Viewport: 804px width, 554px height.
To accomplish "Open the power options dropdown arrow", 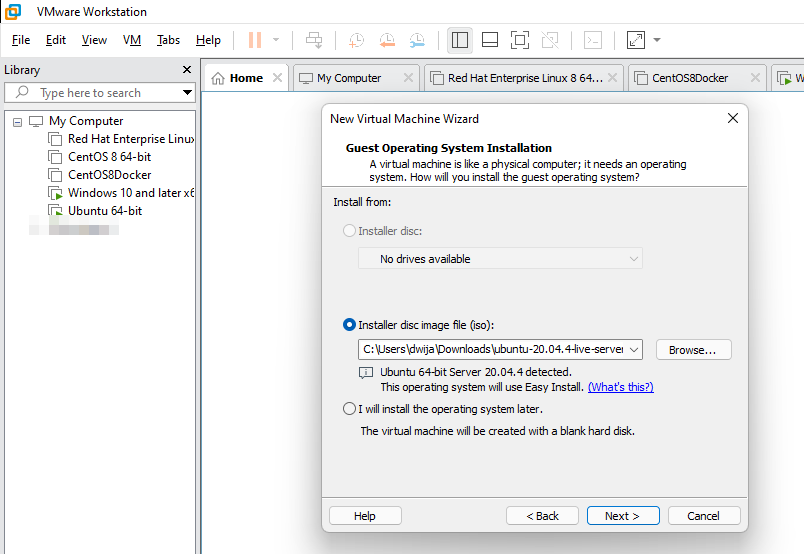I will [276, 40].
